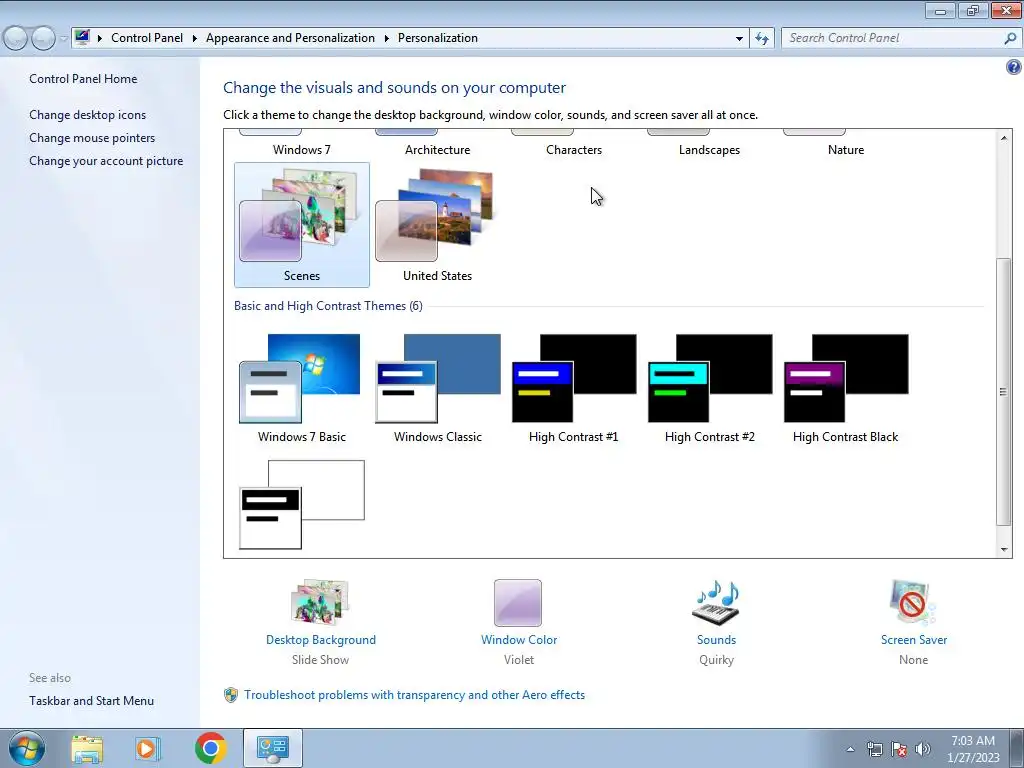Click the Window Color link text

click(519, 640)
